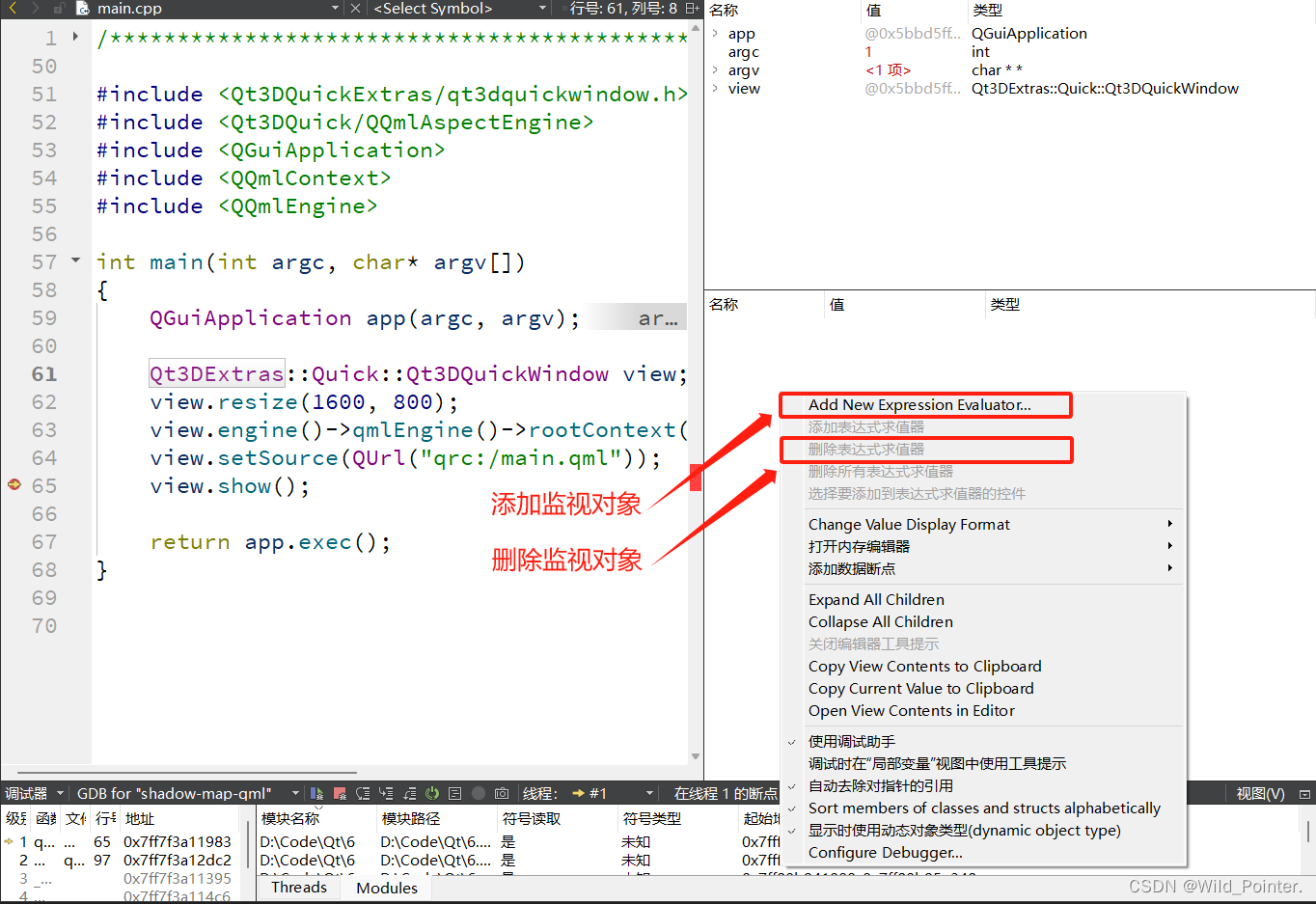Place cursor on line 67 return statement

[x=270, y=542]
